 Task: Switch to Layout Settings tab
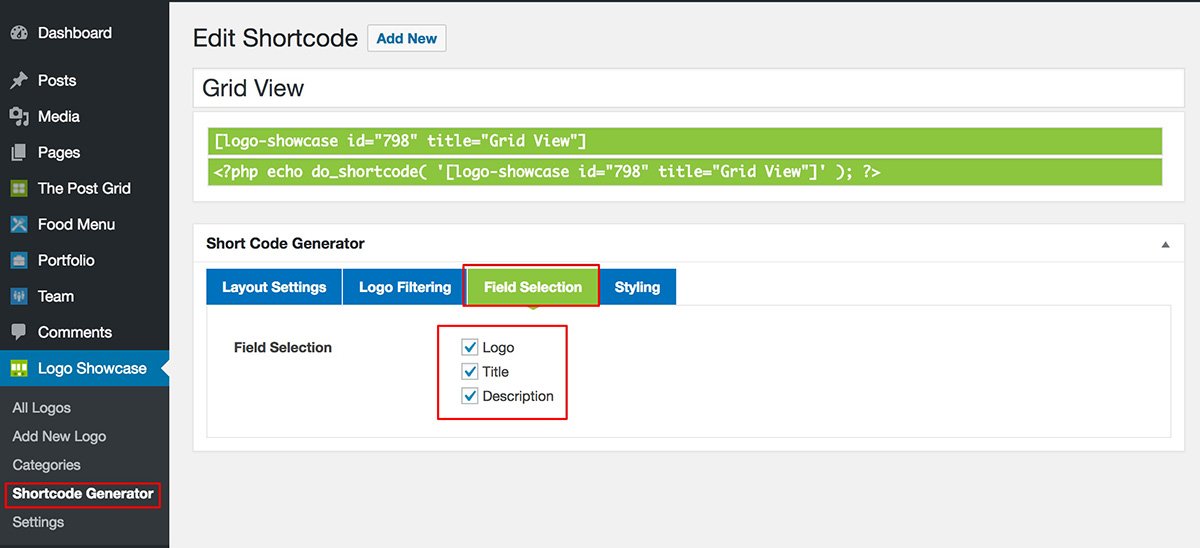click(274, 287)
